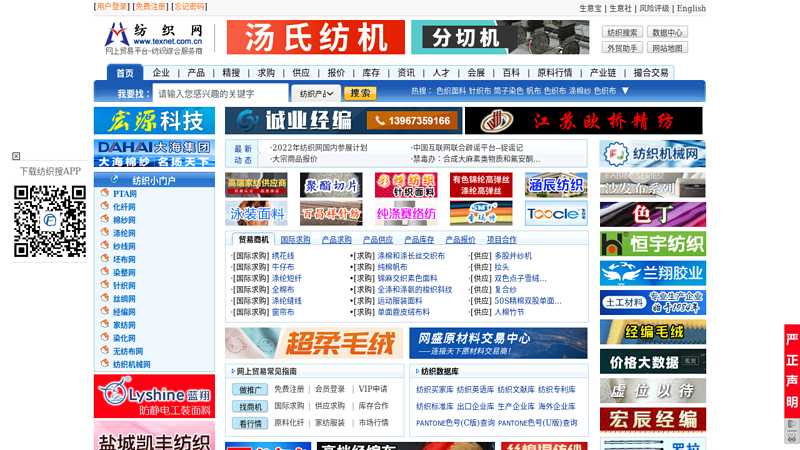Image resolution: width=800 pixels, height=450 pixels.
Task: Switch to the 项目合作 tab
Action: [502, 239]
